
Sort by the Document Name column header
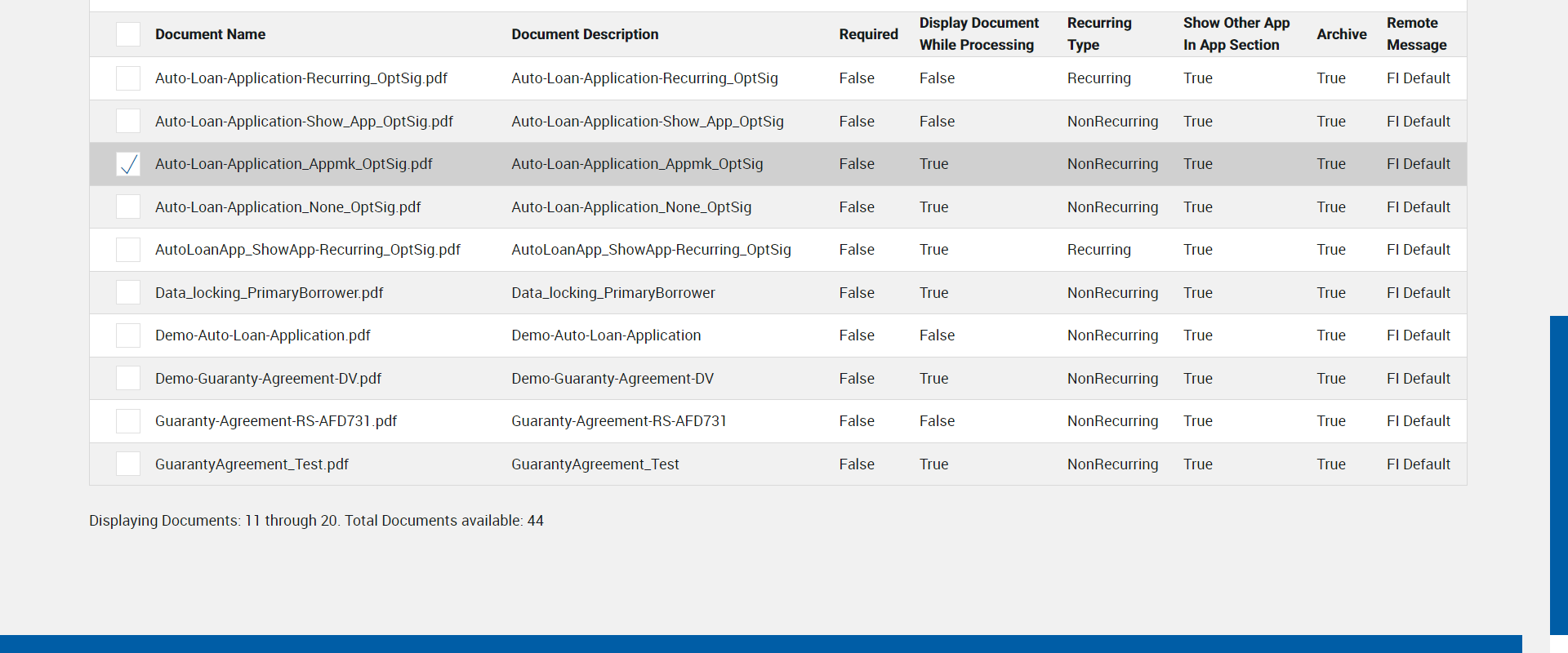pos(210,34)
